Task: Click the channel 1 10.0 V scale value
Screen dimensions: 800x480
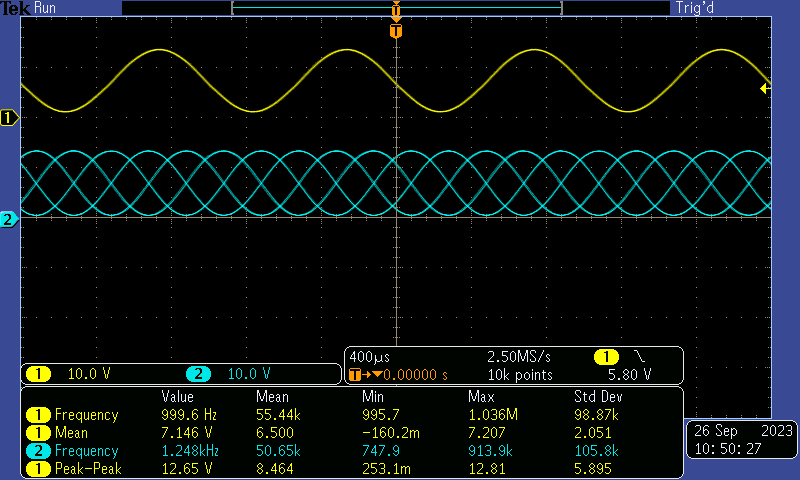Action: (89, 374)
